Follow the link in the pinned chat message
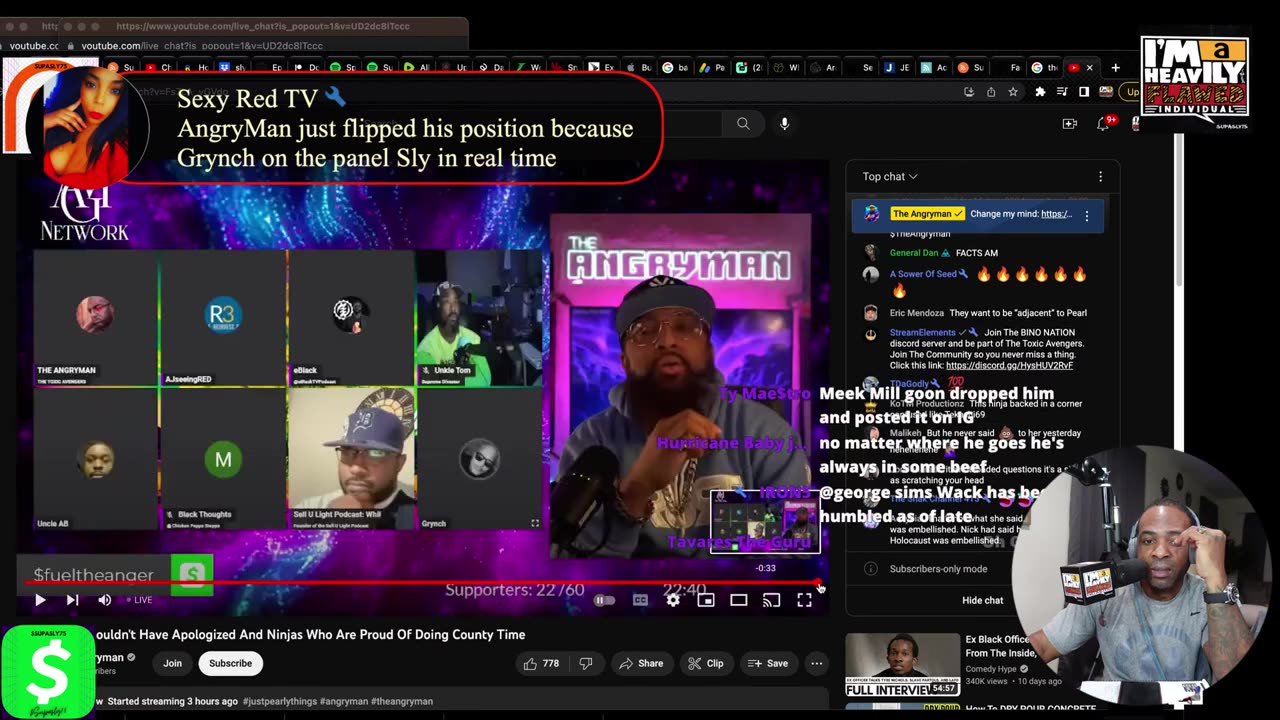This screenshot has width=1280, height=720. tap(1056, 214)
